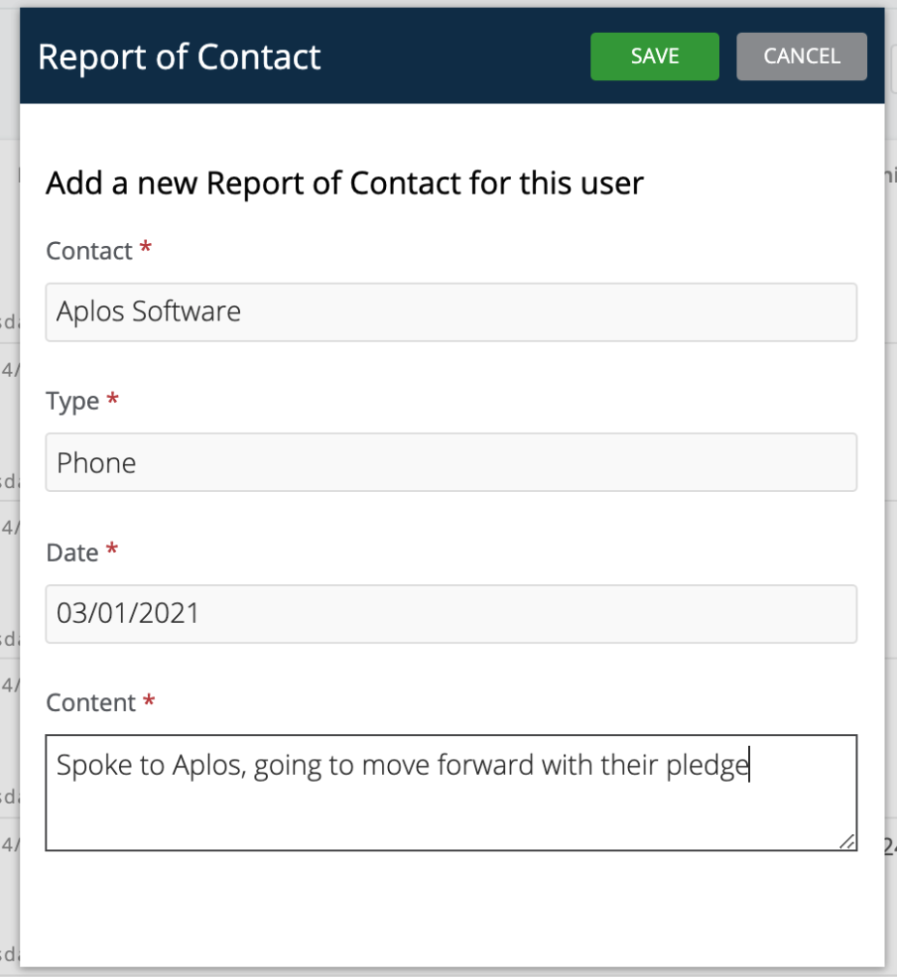This screenshot has height=977, width=897.
Task: Click the Content text area resize handle
Action: [x=847, y=841]
